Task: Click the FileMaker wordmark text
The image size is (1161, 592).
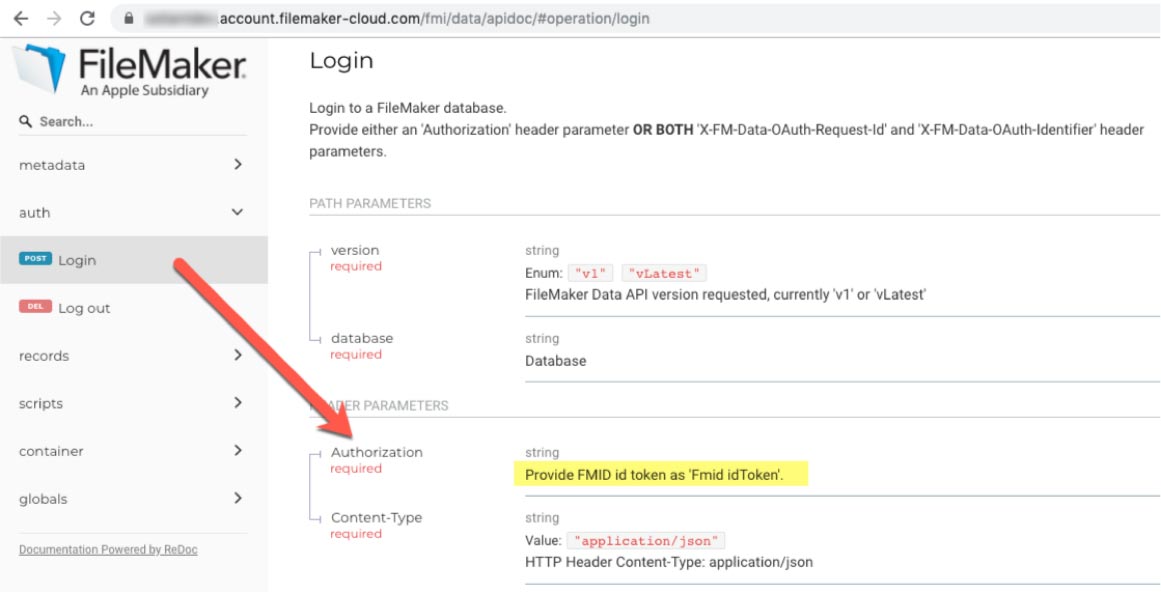Action: 162,64
